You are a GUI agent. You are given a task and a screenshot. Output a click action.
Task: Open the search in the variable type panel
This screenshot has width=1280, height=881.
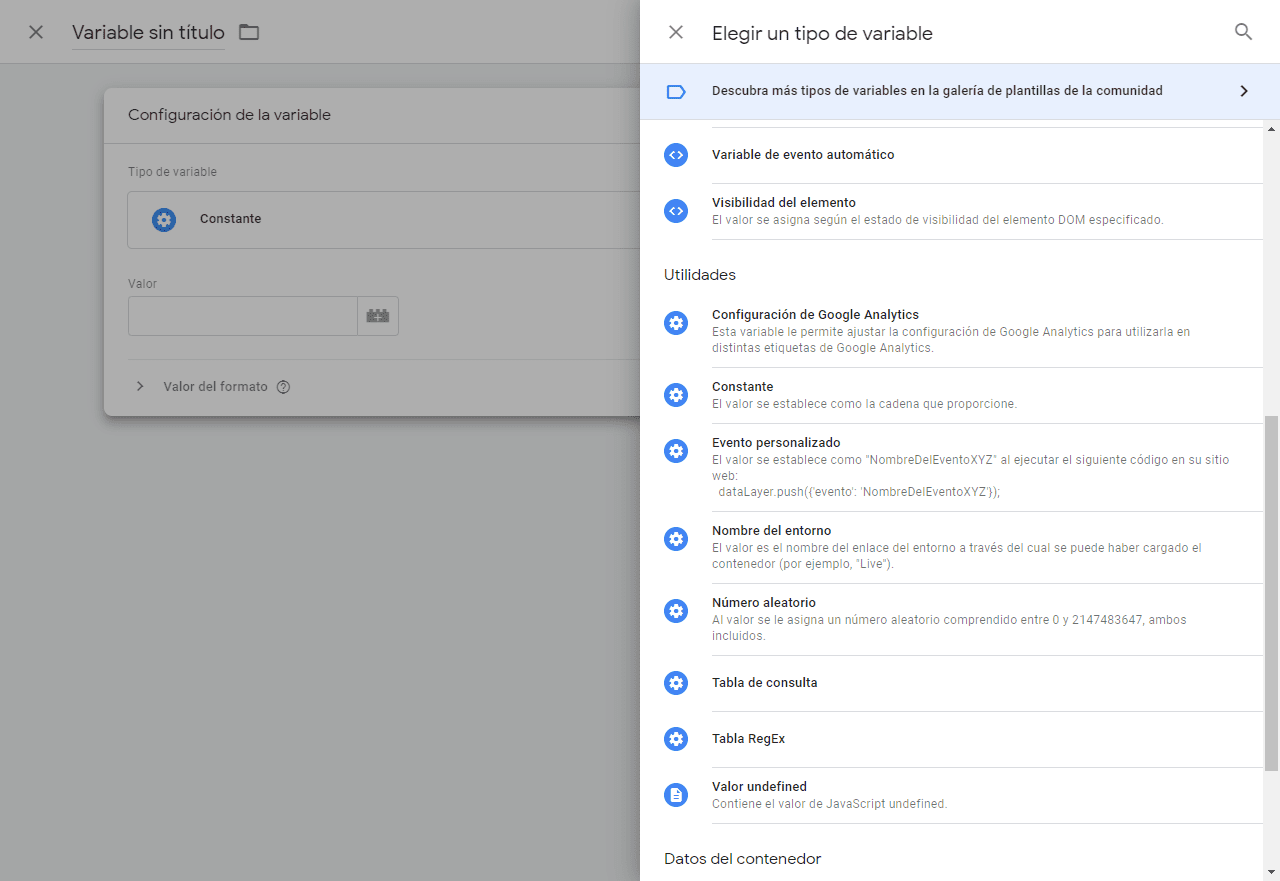[1243, 31]
